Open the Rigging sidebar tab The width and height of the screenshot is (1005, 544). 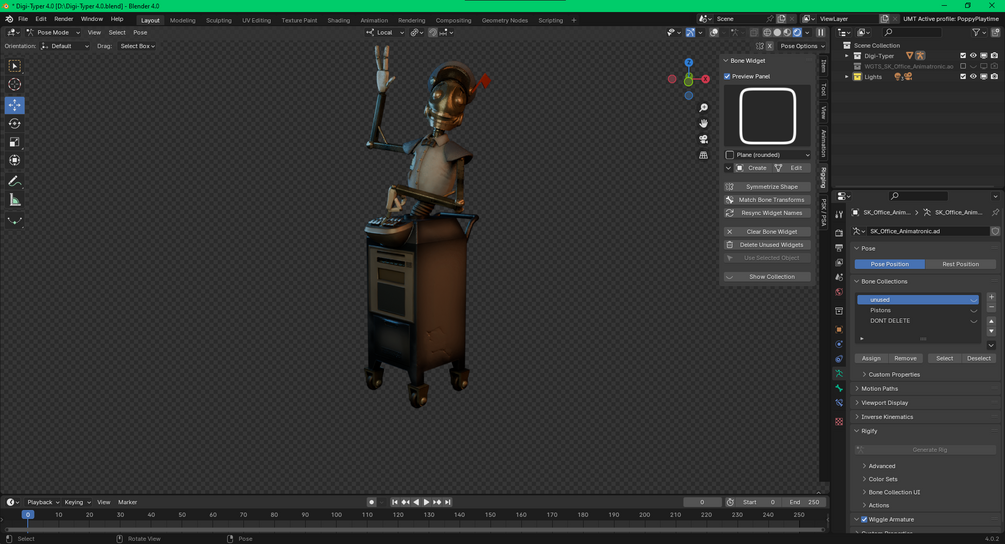824,178
